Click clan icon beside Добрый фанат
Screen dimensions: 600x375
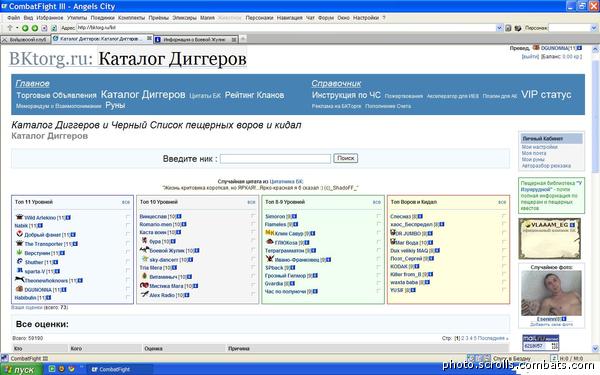(20, 234)
